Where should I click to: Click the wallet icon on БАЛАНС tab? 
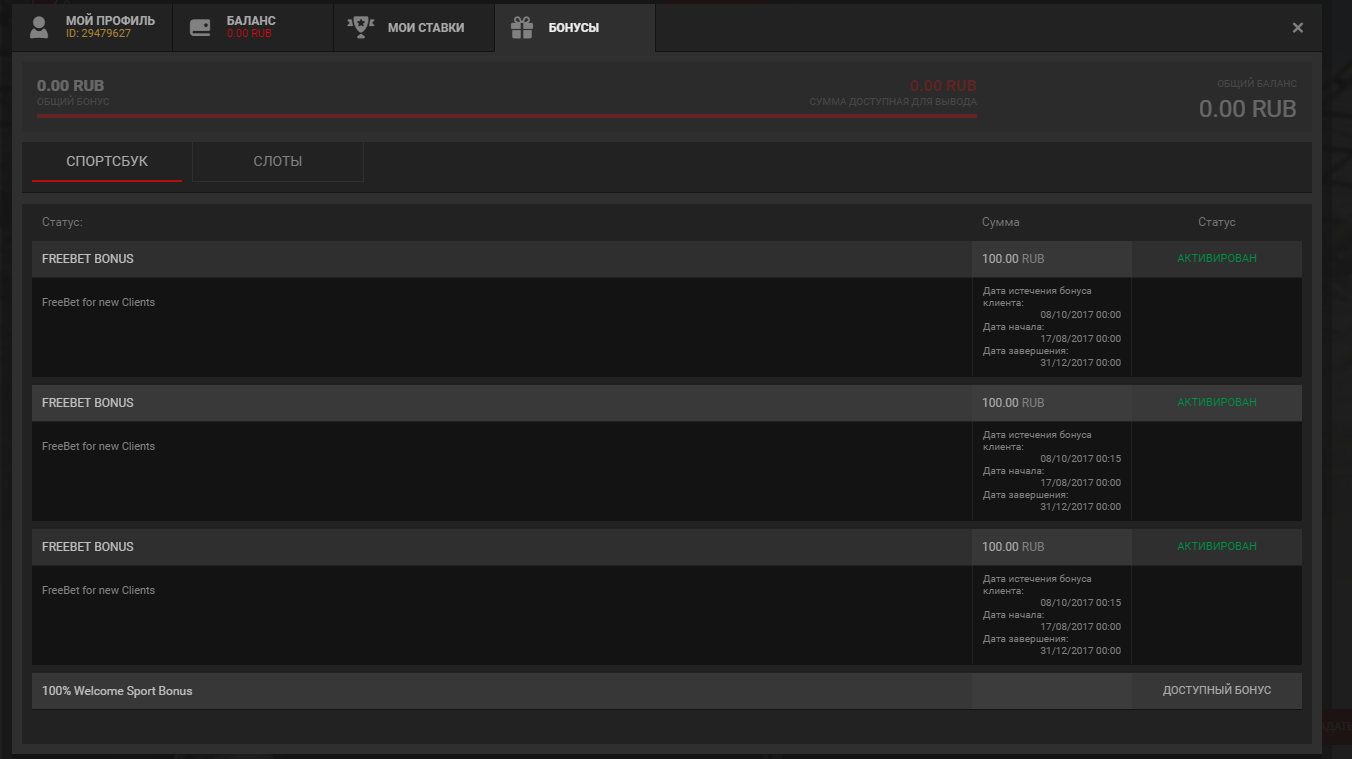(199, 27)
